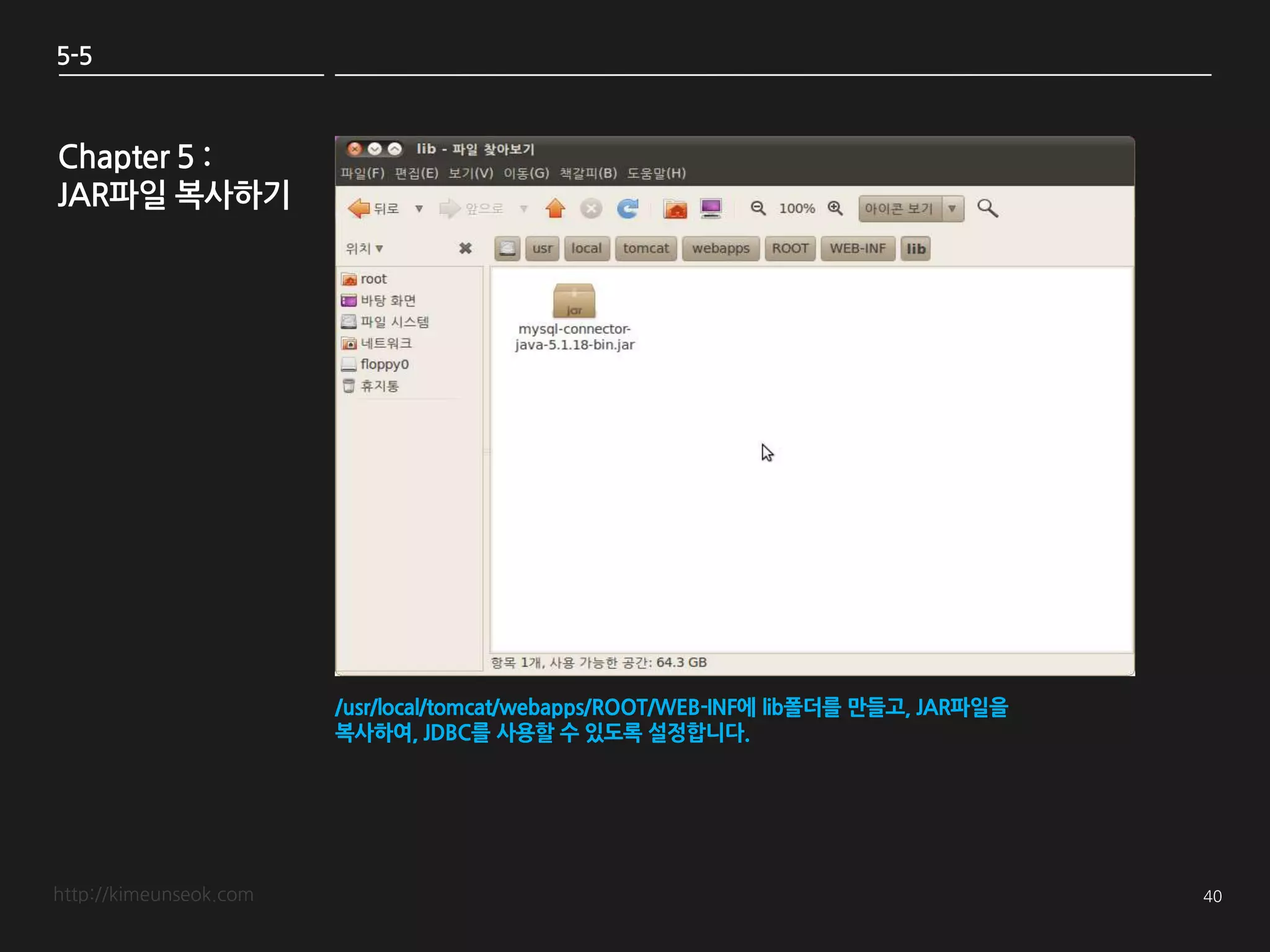Navigate to local in the path bar
The height and width of the screenshot is (952, 1270).
coord(587,249)
